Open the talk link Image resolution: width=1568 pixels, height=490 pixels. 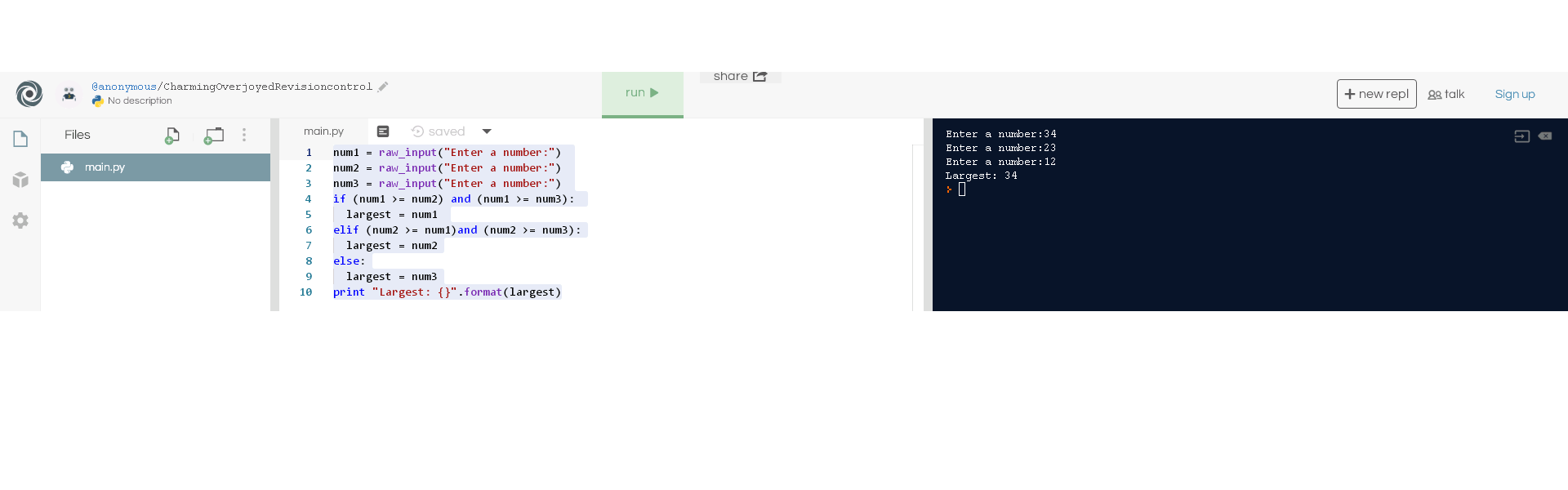coord(1446,95)
